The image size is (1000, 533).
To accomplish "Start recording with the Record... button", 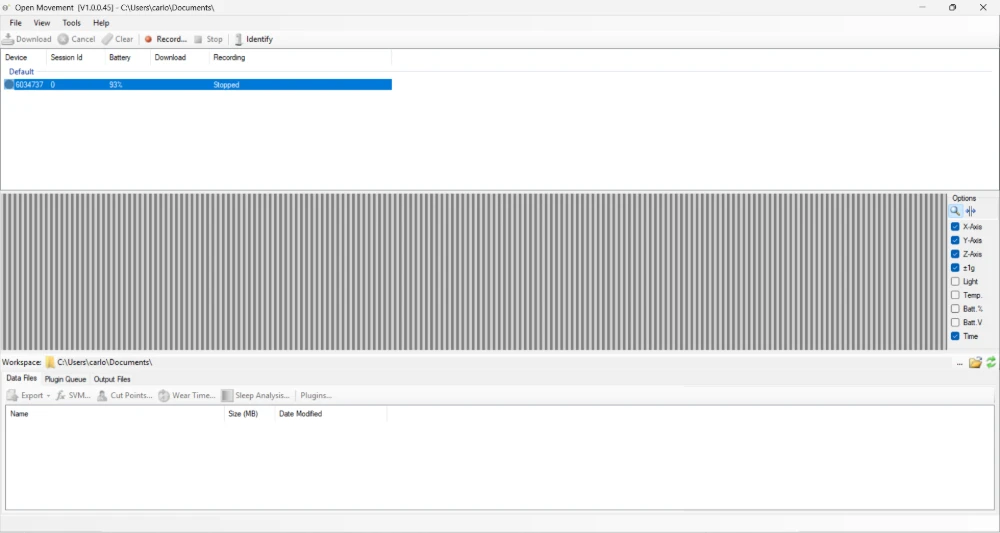I will 165,39.
